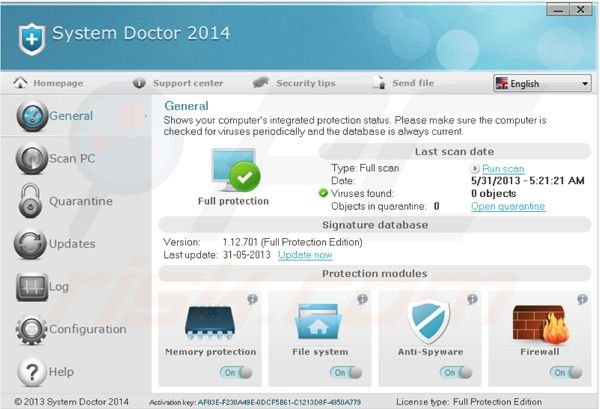The height and width of the screenshot is (409, 600).
Task: Open Security tips link
Action: [x=306, y=83]
